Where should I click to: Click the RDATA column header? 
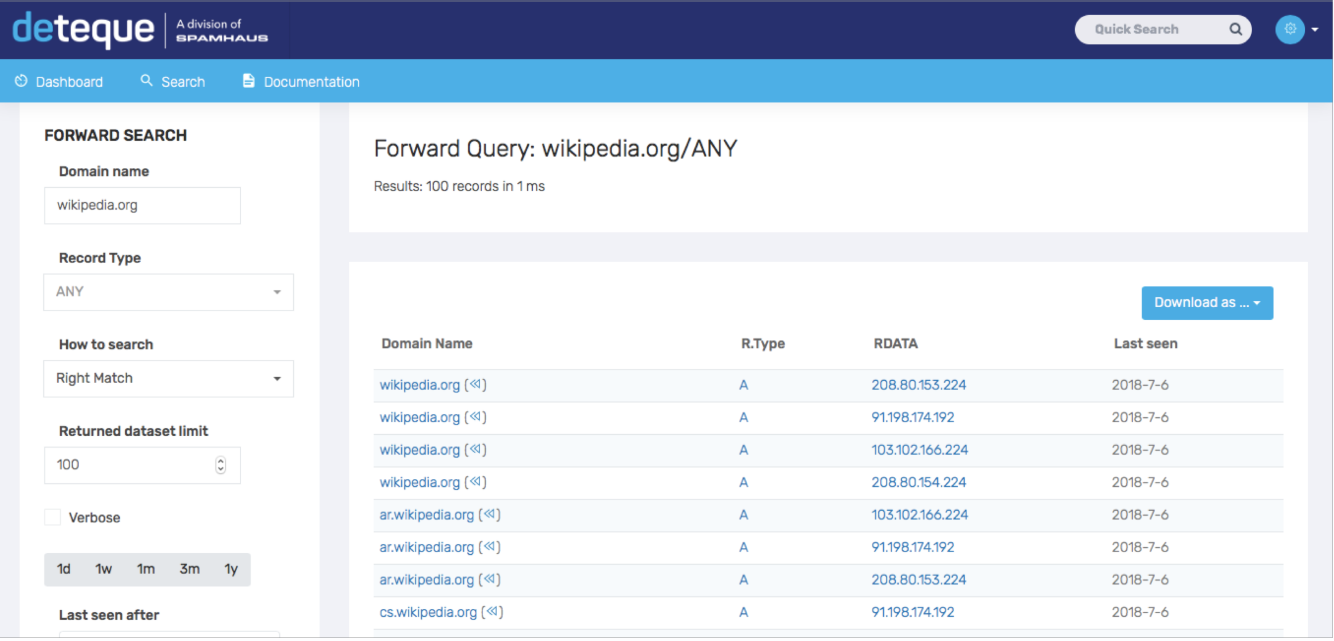[896, 344]
